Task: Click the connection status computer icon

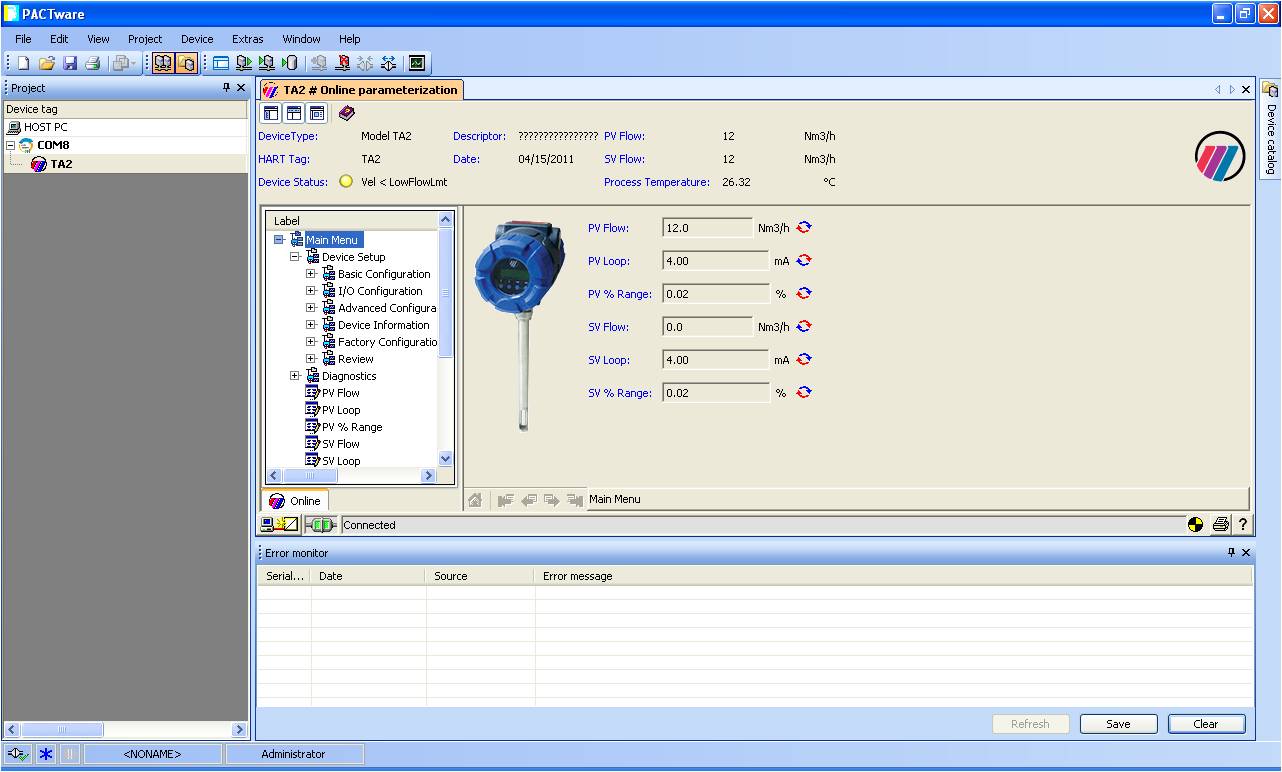Action: [x=279, y=524]
